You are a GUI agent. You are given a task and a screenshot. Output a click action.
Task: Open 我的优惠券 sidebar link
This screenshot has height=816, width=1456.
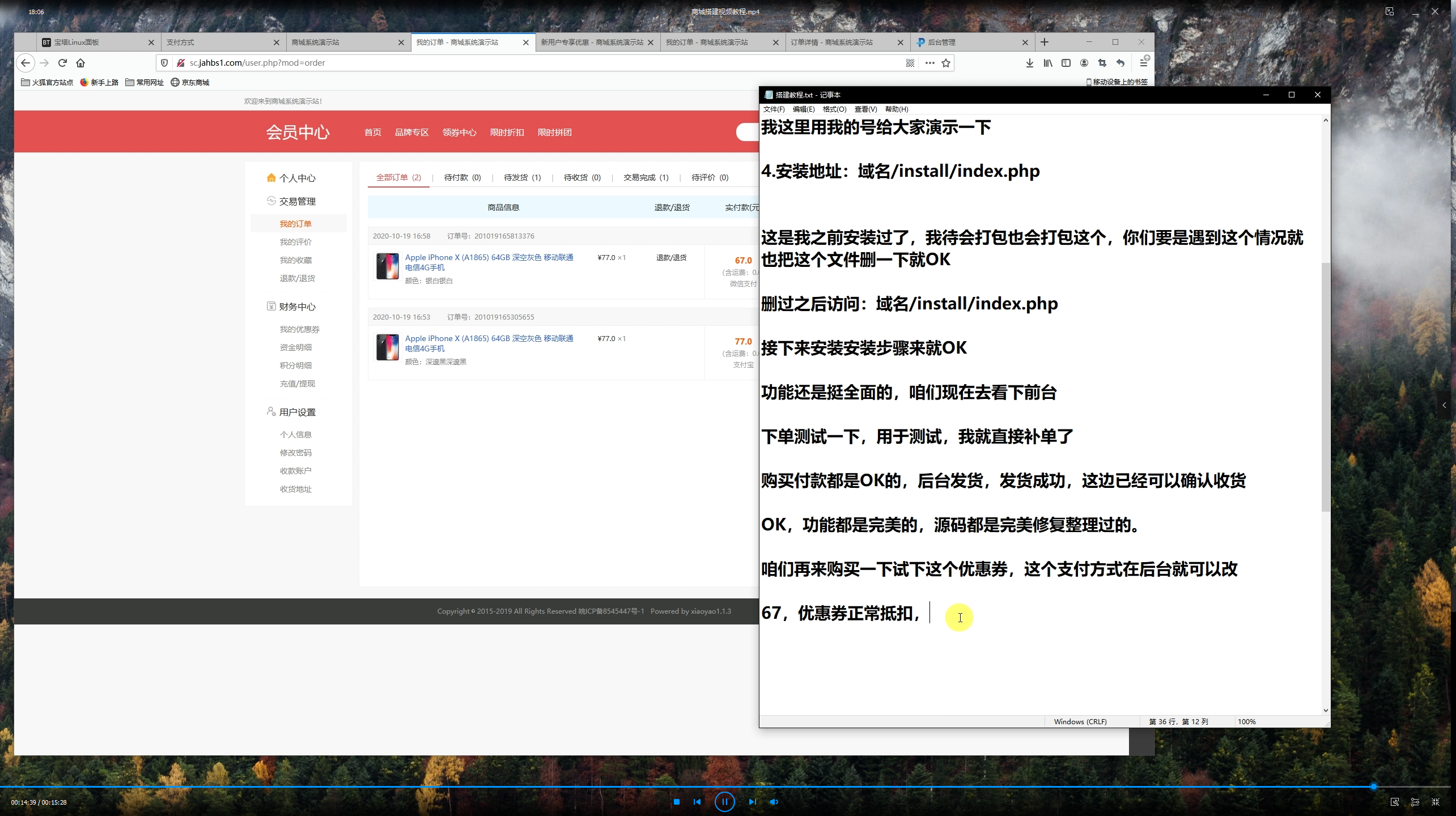point(299,329)
